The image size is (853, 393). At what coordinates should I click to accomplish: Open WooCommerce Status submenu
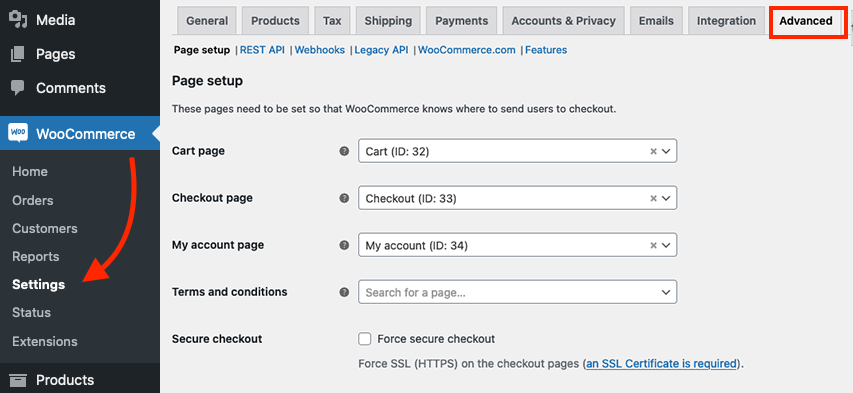pyautogui.click(x=32, y=312)
